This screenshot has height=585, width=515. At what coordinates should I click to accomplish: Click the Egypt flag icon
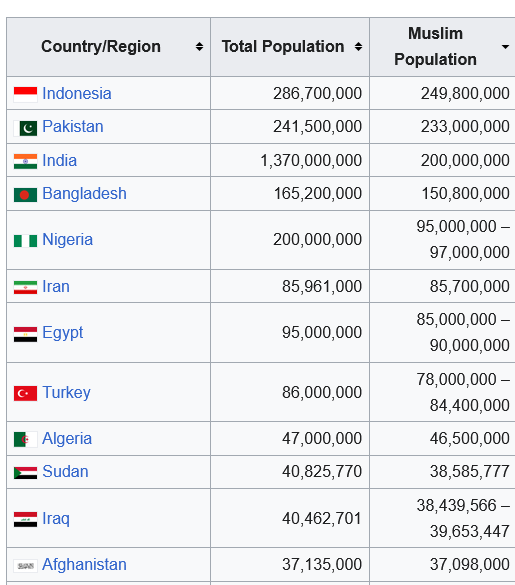pos(25,334)
